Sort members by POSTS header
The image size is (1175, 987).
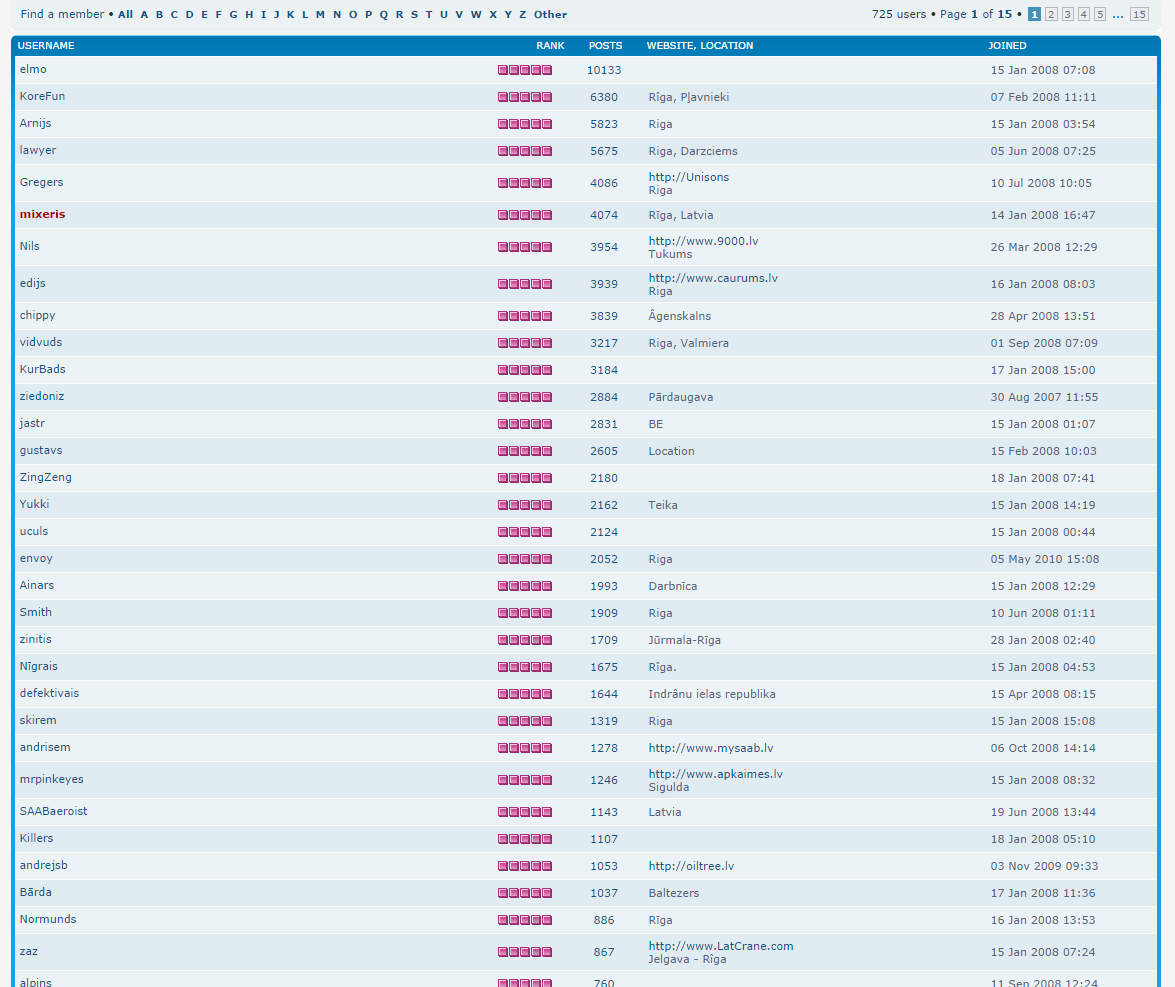(605, 45)
